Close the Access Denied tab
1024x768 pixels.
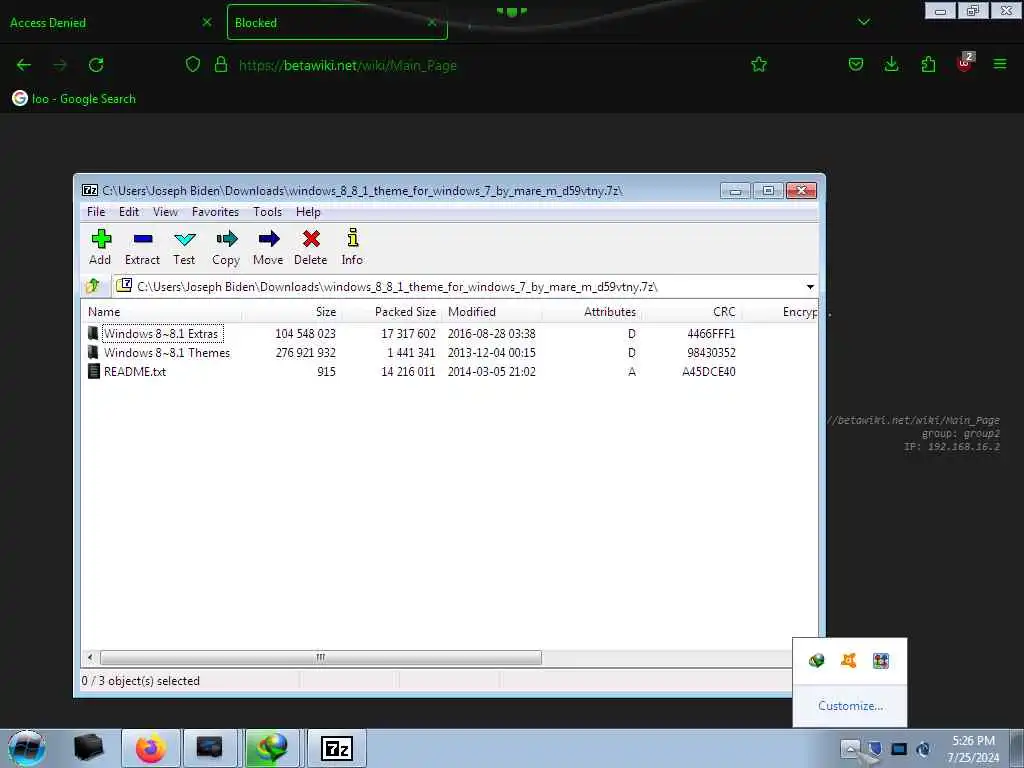[207, 22]
